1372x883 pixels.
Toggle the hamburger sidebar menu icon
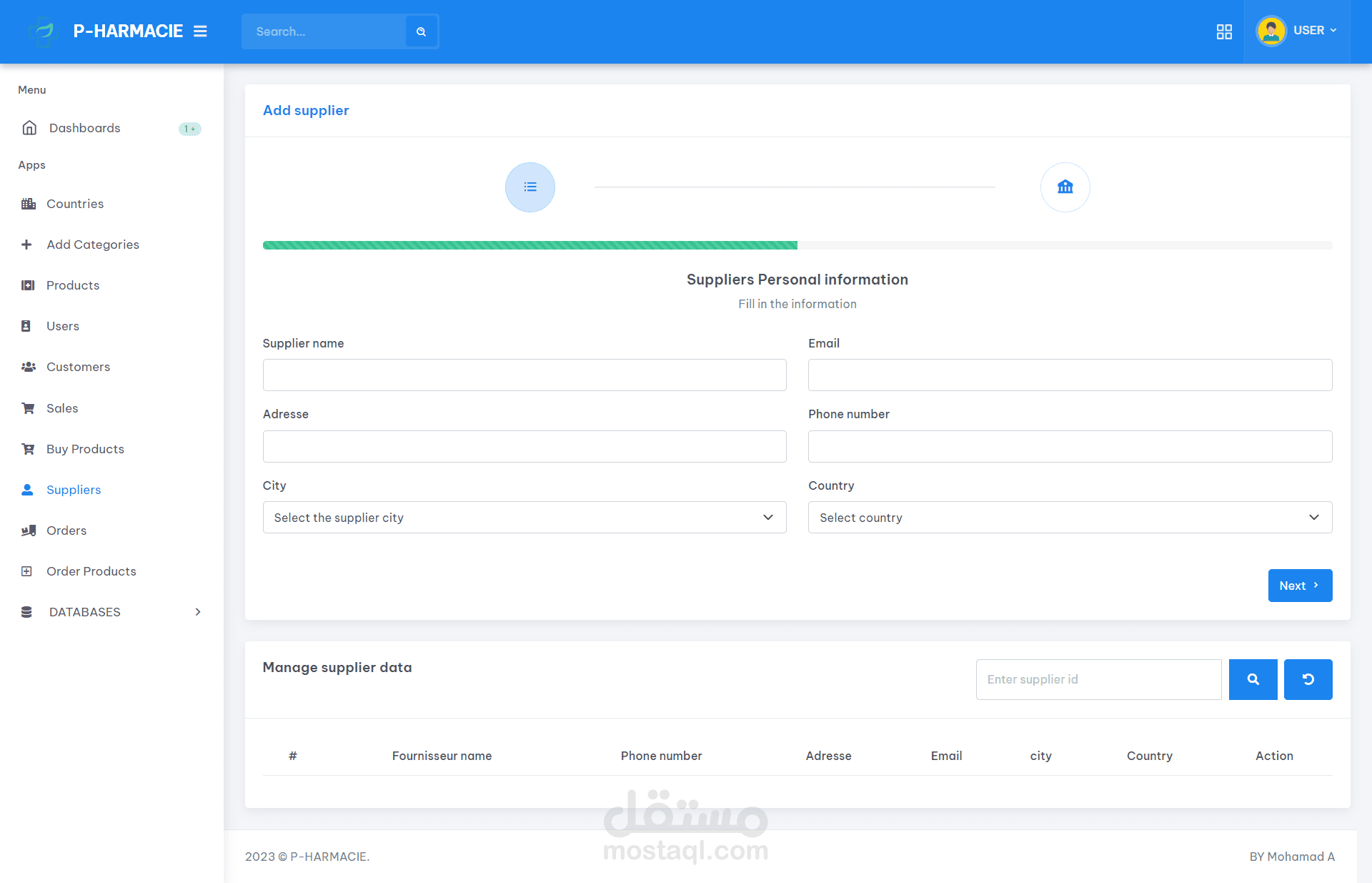point(200,31)
